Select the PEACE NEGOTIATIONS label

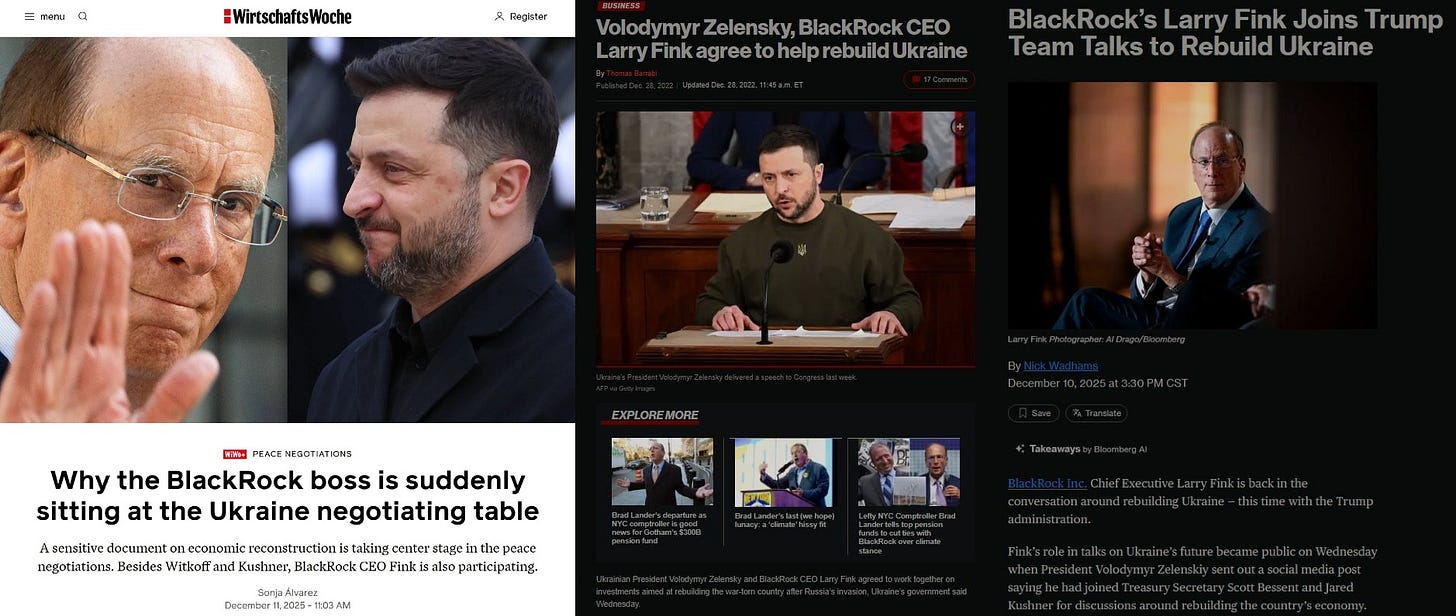[302, 454]
